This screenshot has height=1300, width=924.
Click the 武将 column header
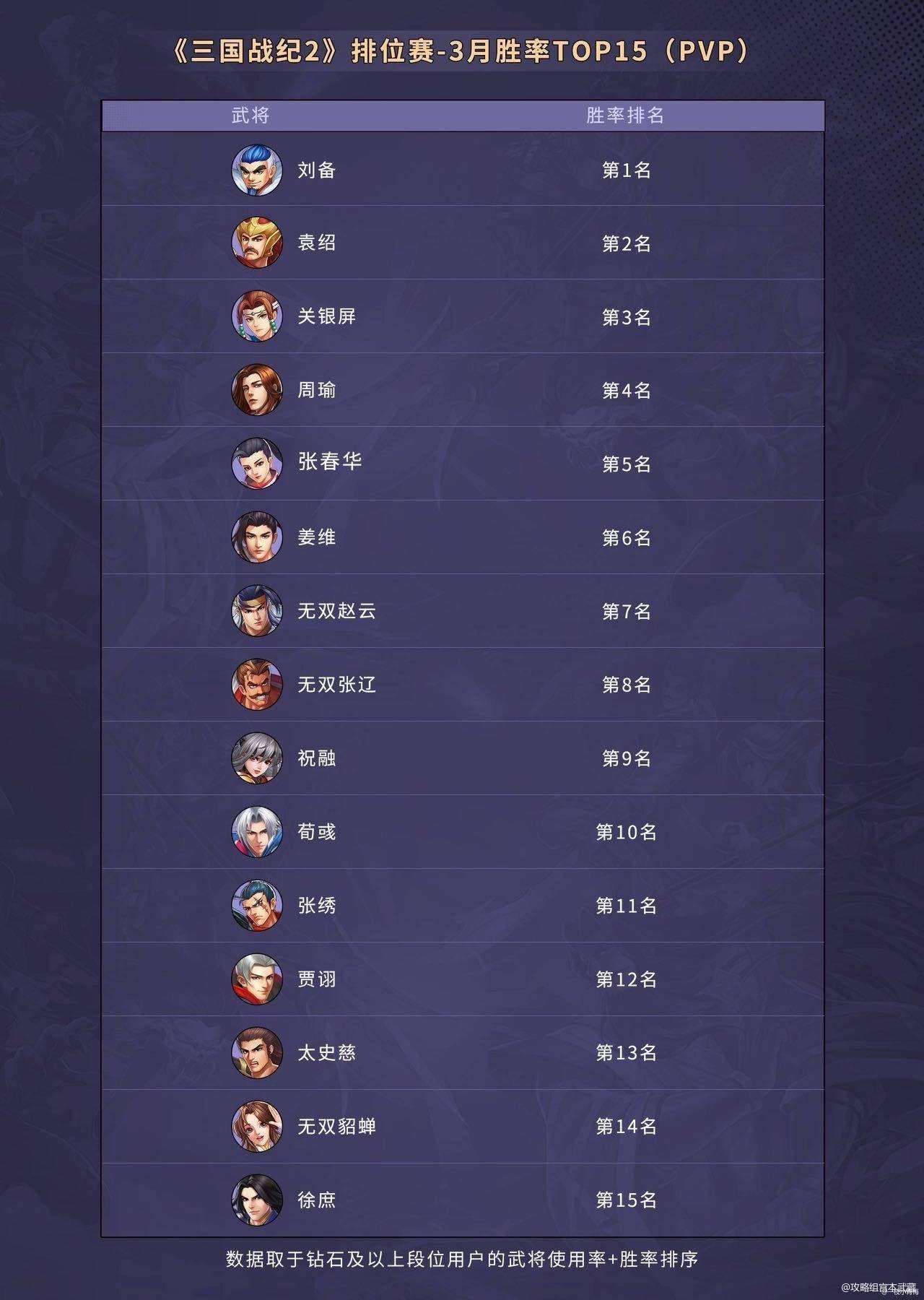(x=250, y=116)
